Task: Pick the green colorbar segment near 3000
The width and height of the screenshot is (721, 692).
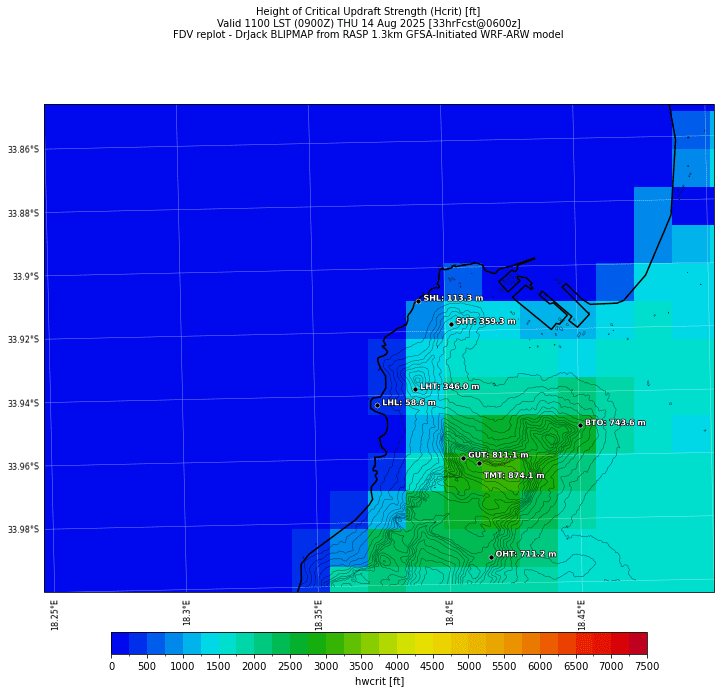Action: [317, 643]
